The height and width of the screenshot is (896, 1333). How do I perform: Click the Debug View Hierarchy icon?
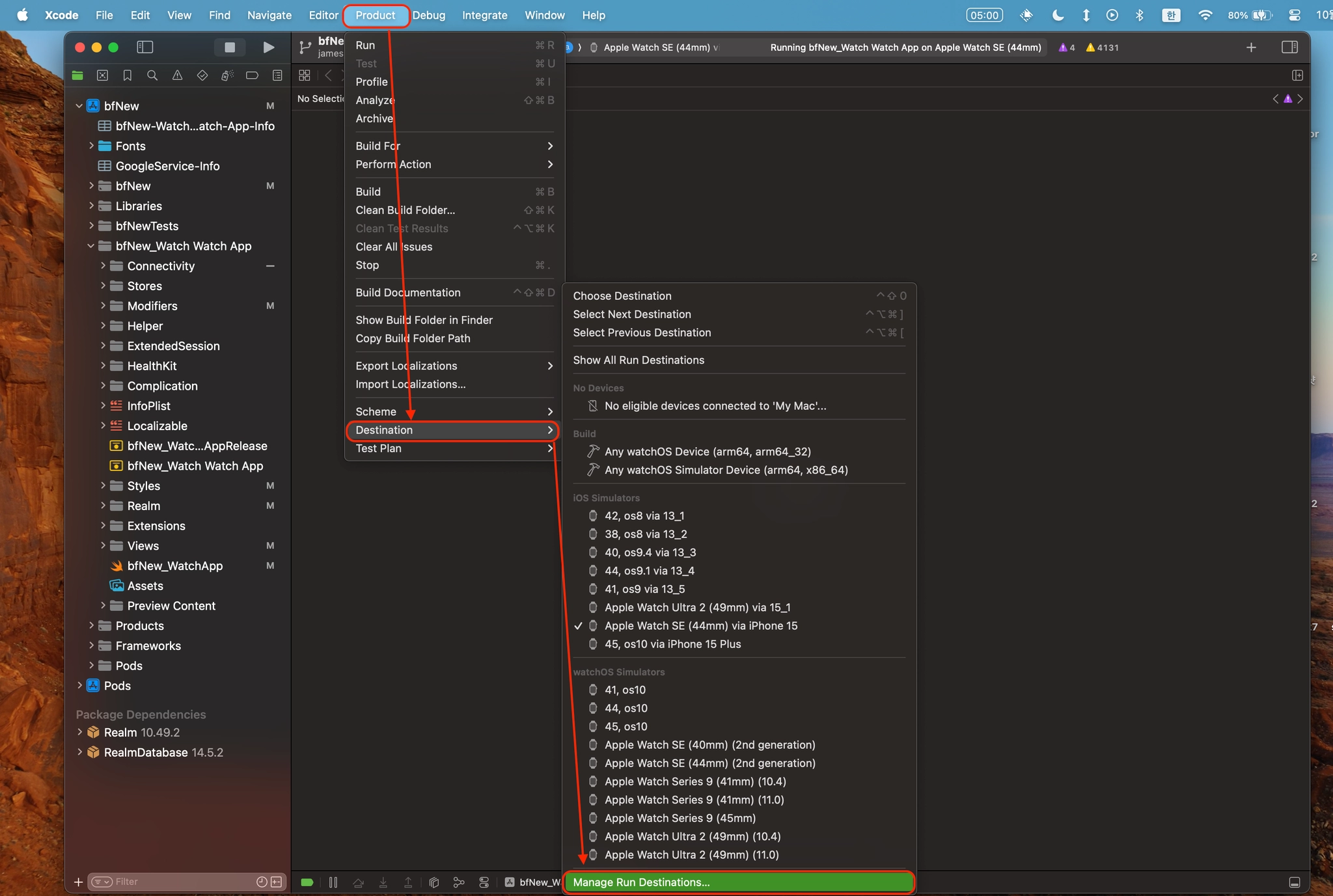434,882
